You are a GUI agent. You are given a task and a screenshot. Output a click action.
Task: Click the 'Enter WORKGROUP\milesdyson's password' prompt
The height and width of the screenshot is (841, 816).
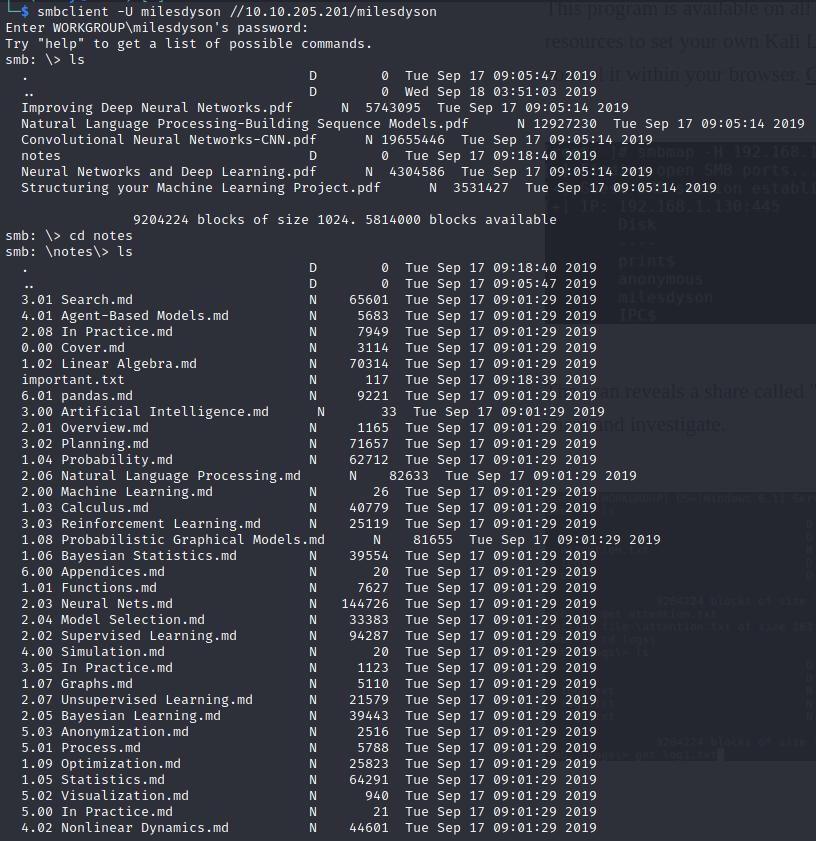click(157, 27)
